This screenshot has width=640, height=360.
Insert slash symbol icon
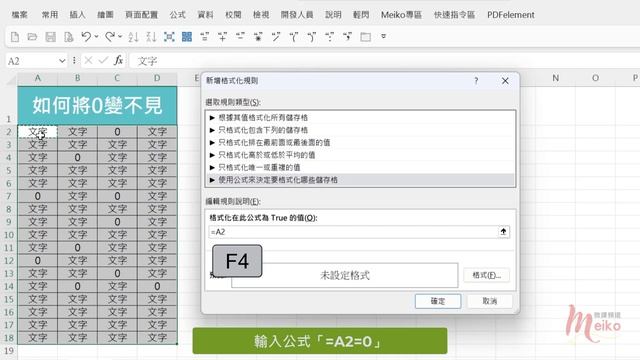tap(276, 37)
